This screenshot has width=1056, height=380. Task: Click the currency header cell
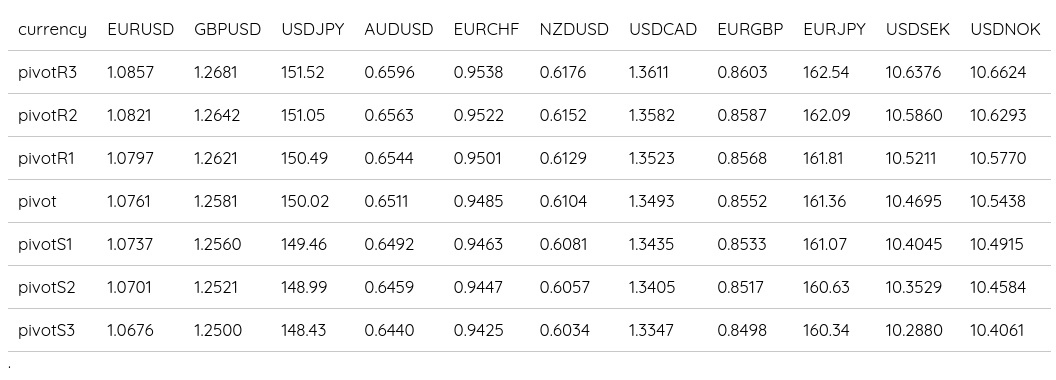[x=53, y=30]
